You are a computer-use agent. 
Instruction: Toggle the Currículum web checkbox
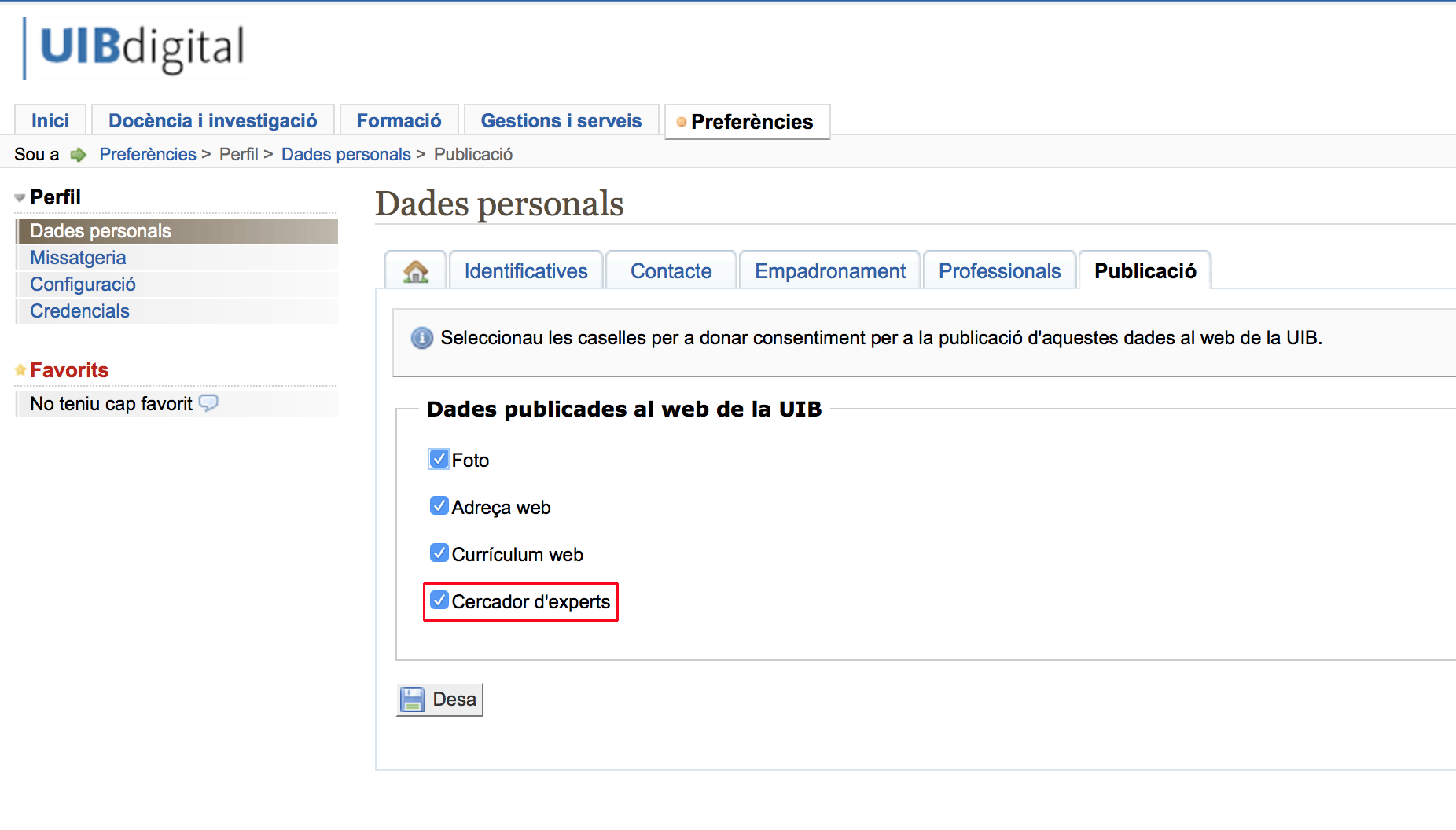point(439,553)
